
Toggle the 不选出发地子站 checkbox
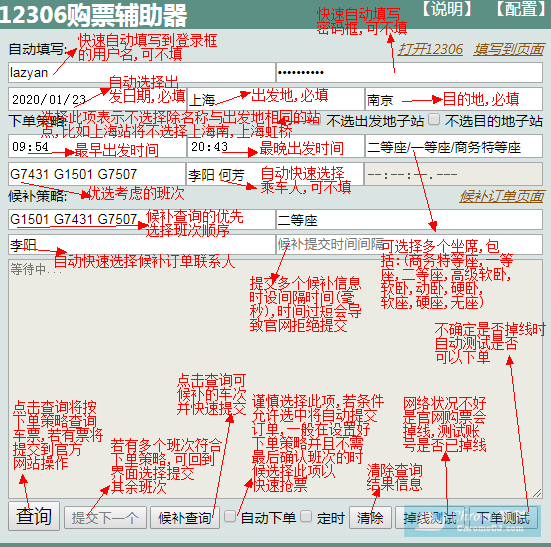click(x=315, y=119)
